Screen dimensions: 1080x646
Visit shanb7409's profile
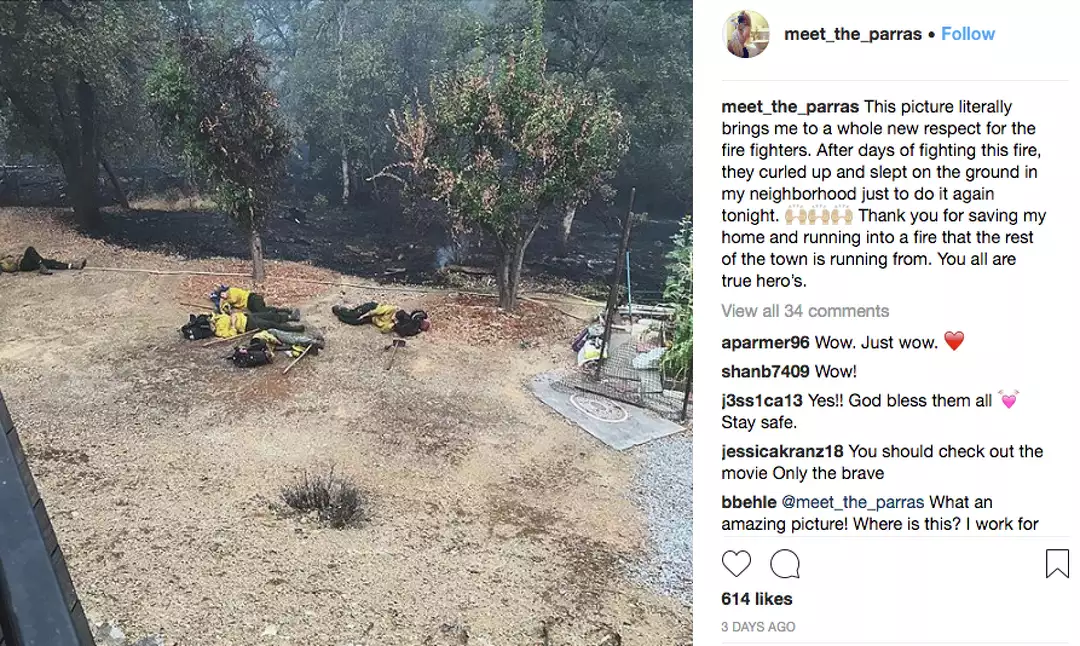(765, 371)
